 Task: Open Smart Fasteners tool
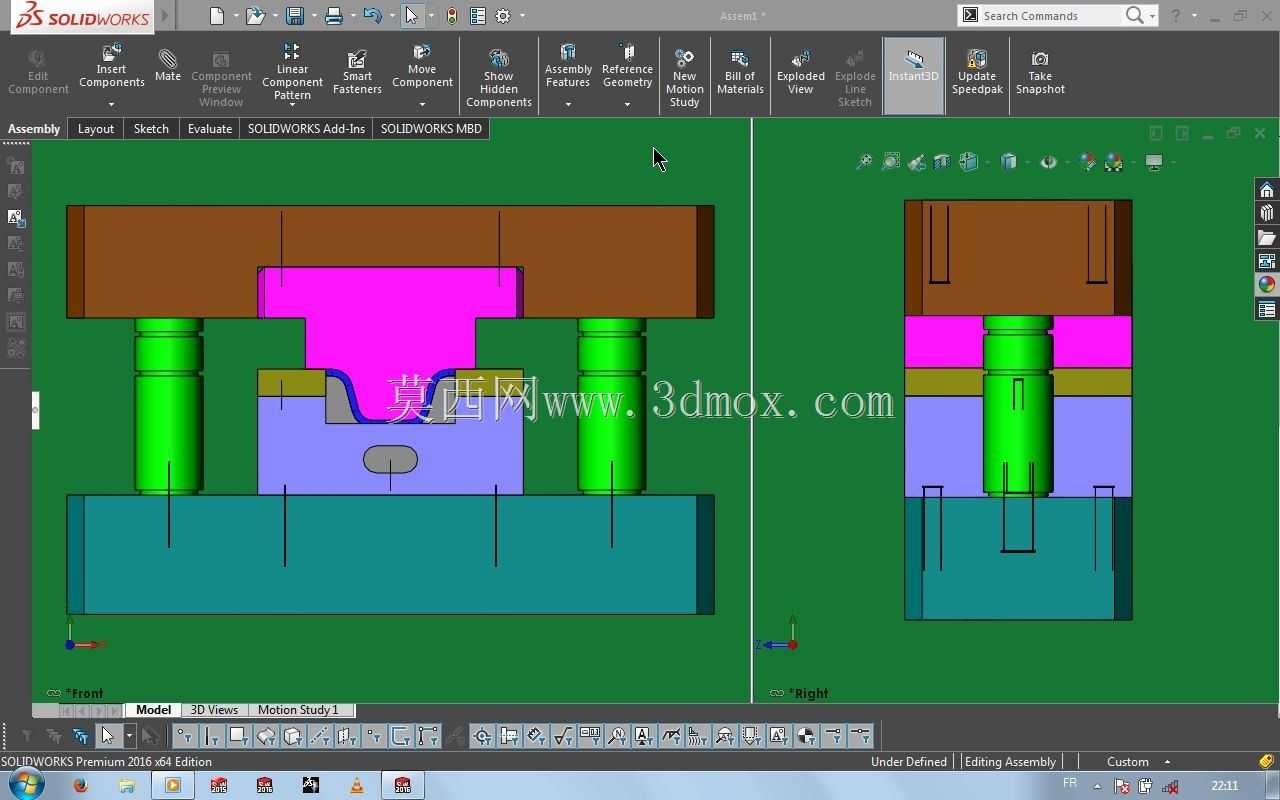coord(357,72)
